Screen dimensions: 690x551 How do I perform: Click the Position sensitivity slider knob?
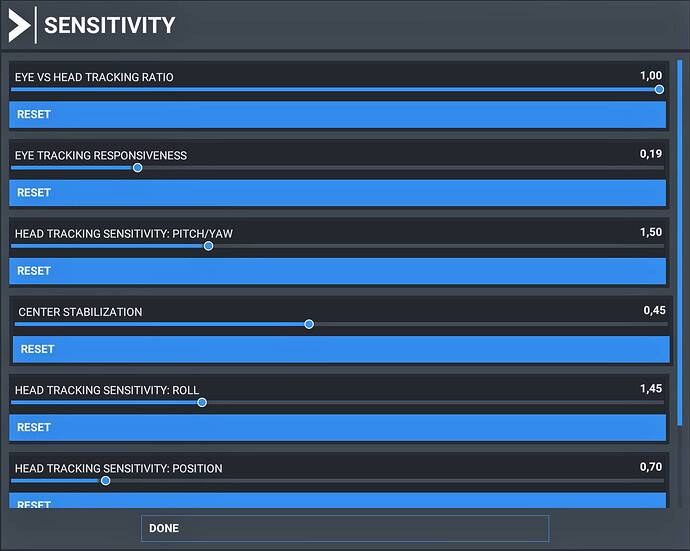105,480
